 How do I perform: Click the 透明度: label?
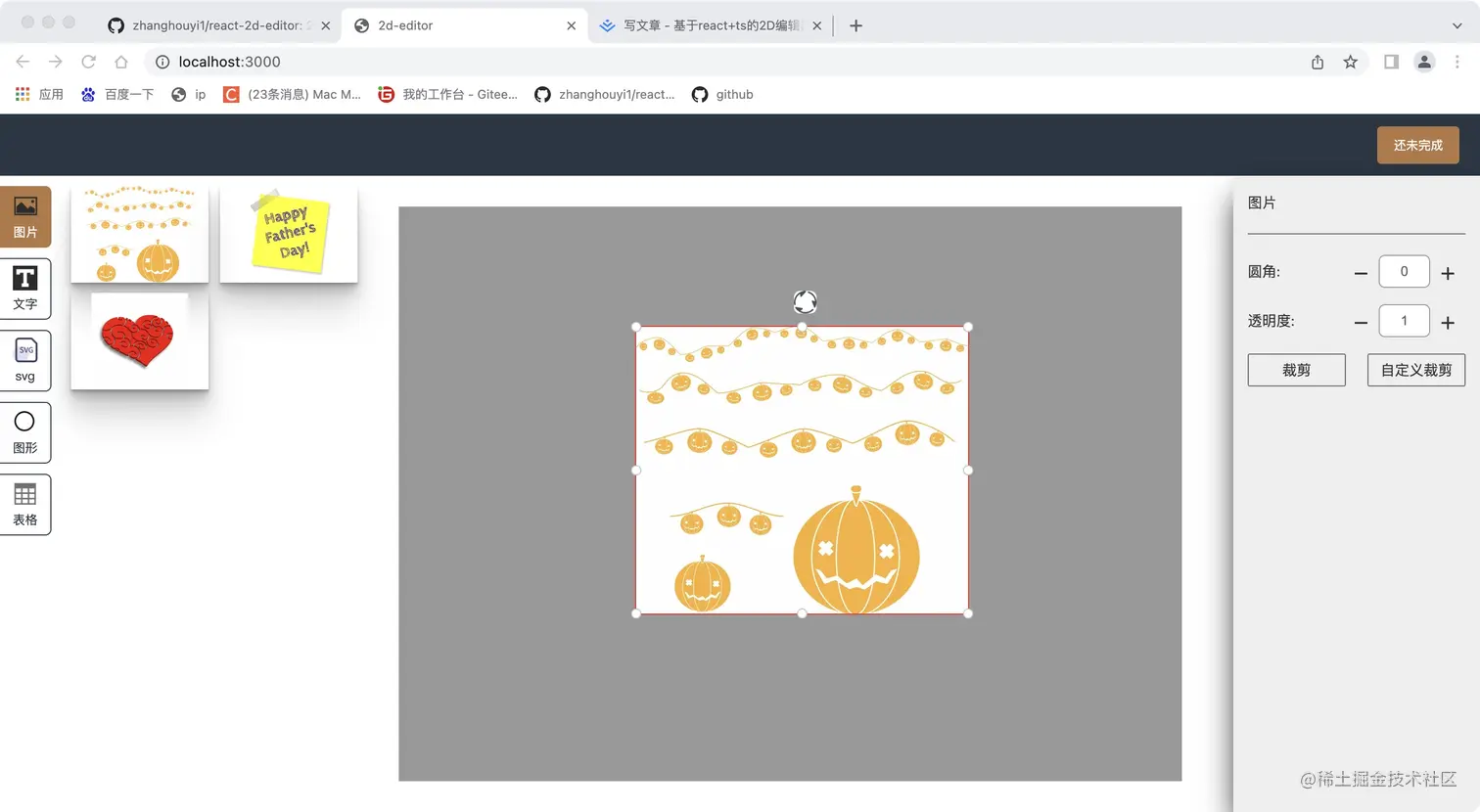[x=1271, y=321]
